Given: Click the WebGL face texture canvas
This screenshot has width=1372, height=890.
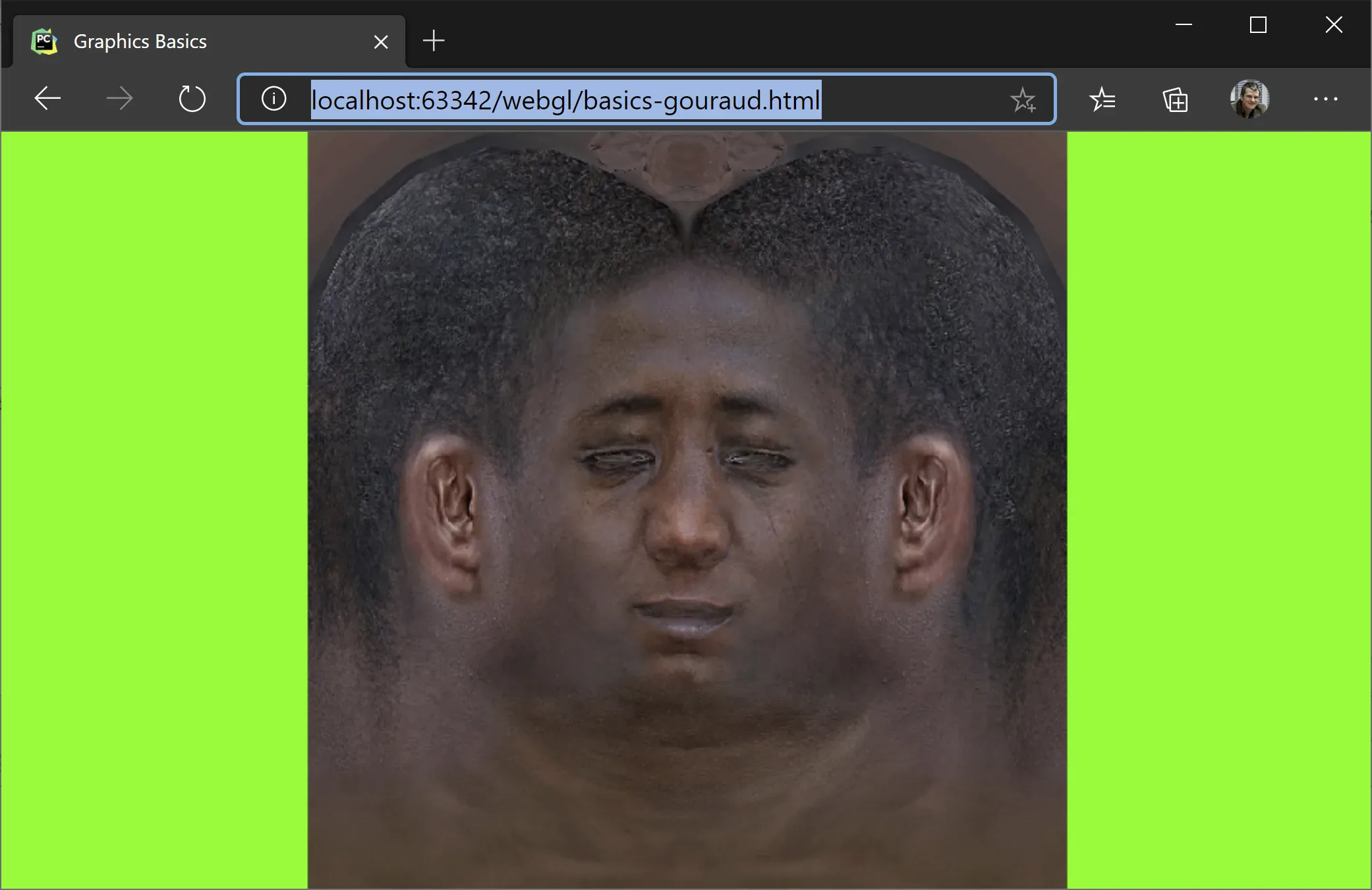Looking at the screenshot, I should coord(687,510).
